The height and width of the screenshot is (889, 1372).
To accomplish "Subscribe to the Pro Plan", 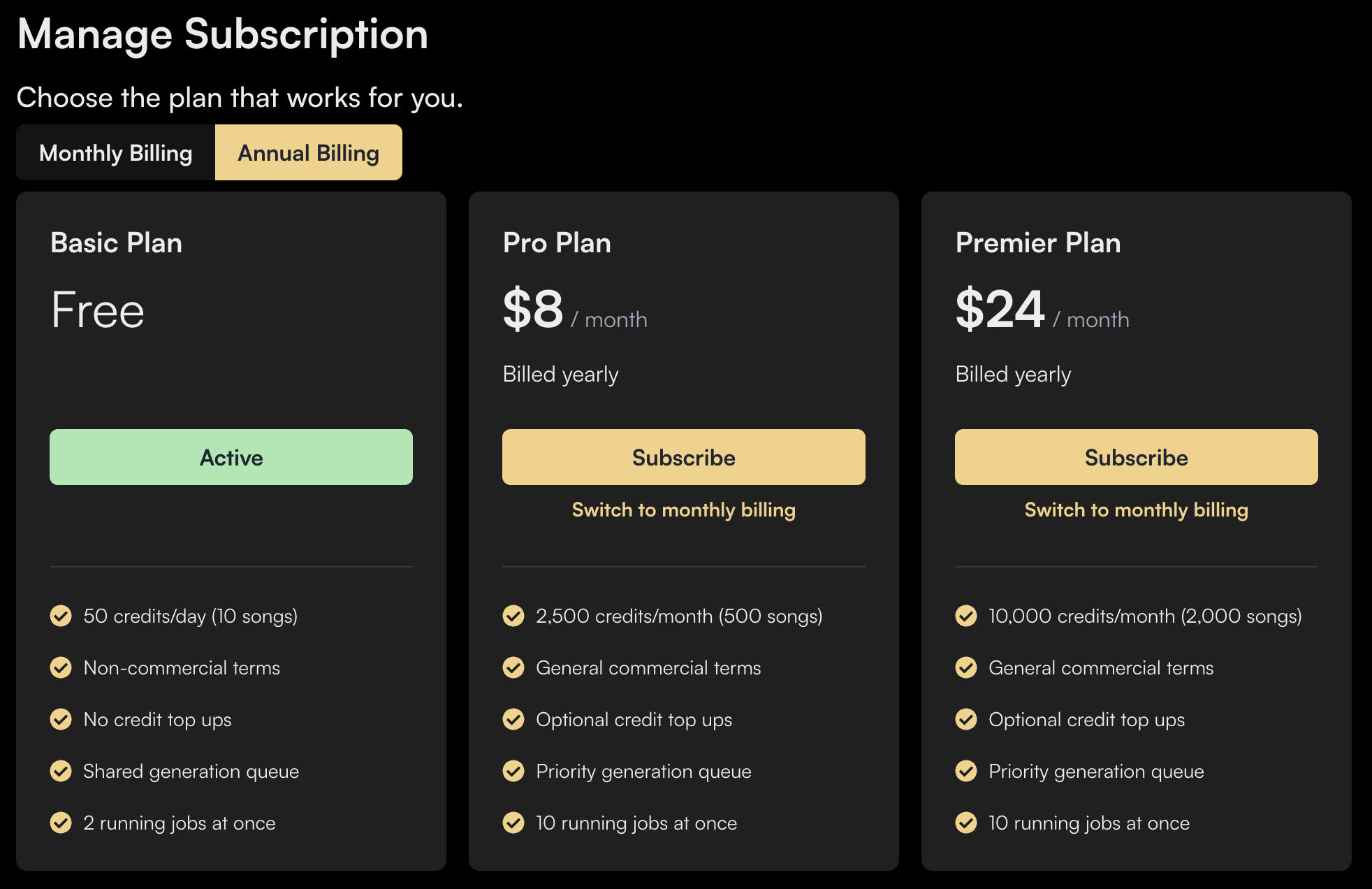I will click(x=683, y=457).
